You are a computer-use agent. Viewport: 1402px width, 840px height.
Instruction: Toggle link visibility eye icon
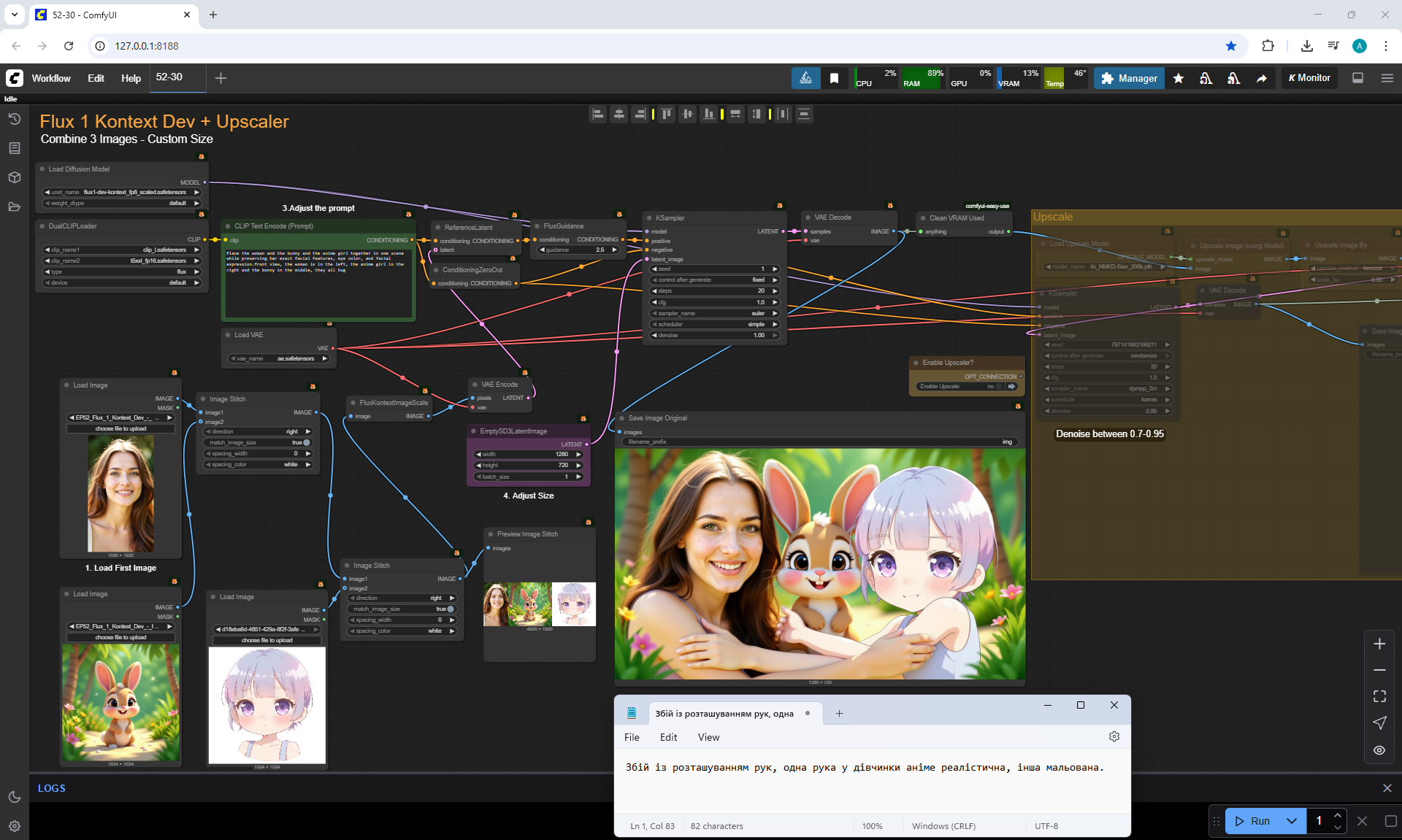click(x=1379, y=750)
